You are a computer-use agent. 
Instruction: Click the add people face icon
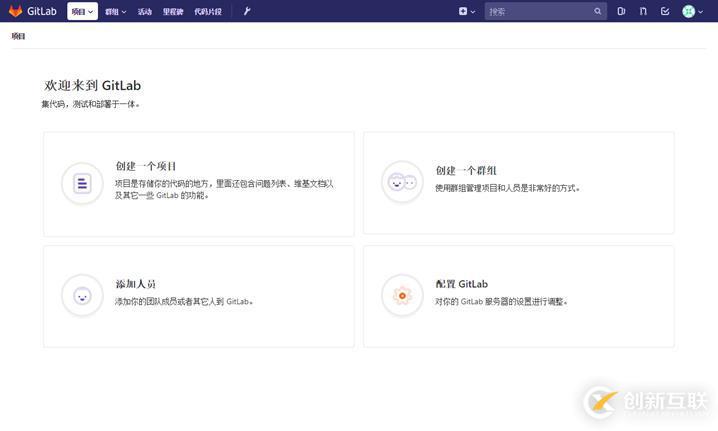tap(82, 295)
